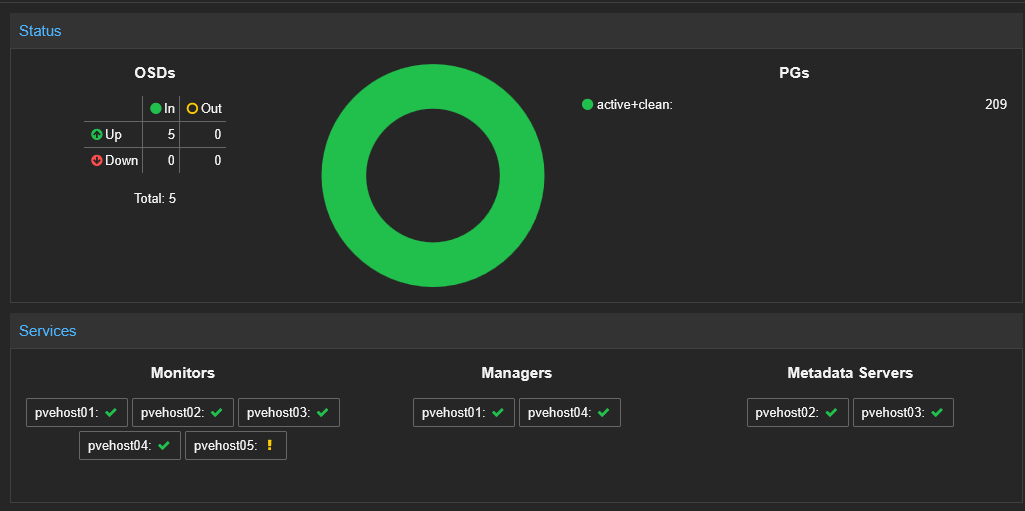Click the Metadata Servers heading

coord(850,373)
